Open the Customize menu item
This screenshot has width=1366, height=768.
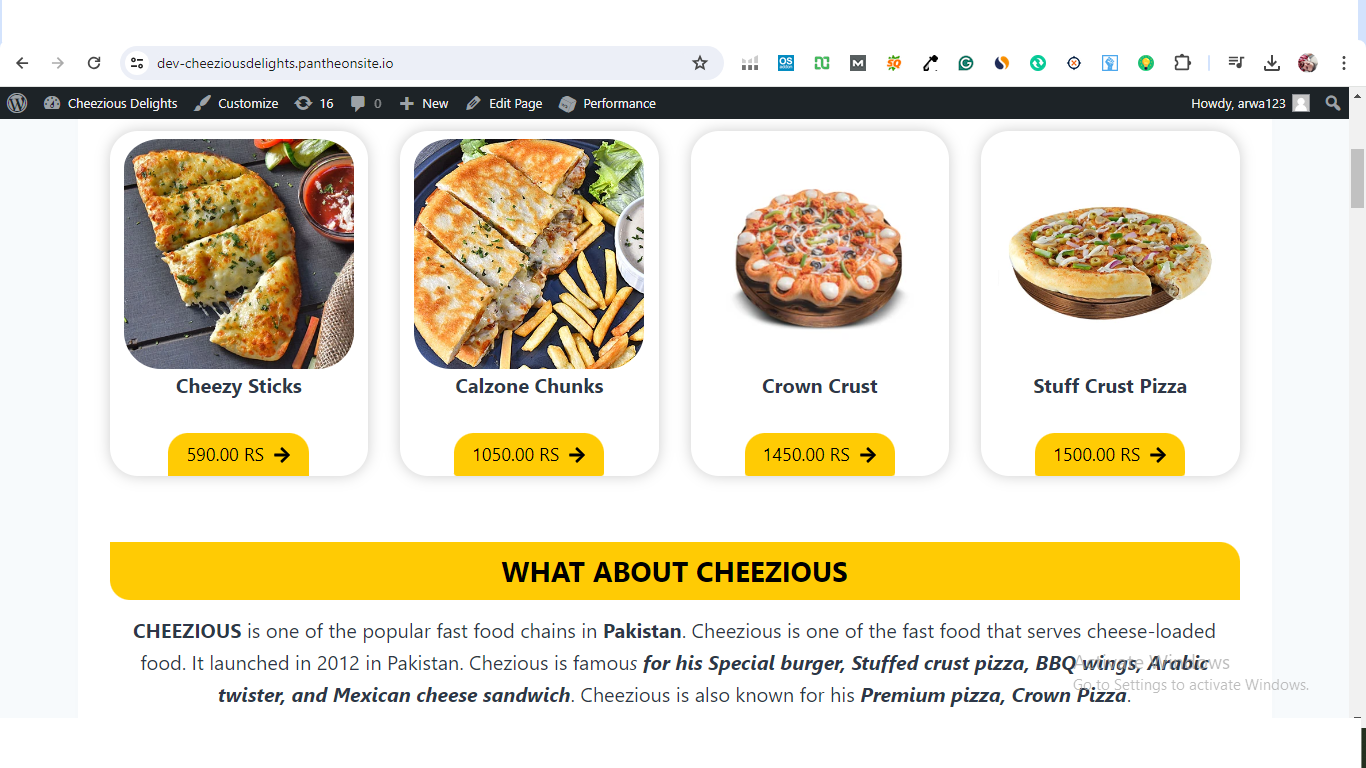236,103
